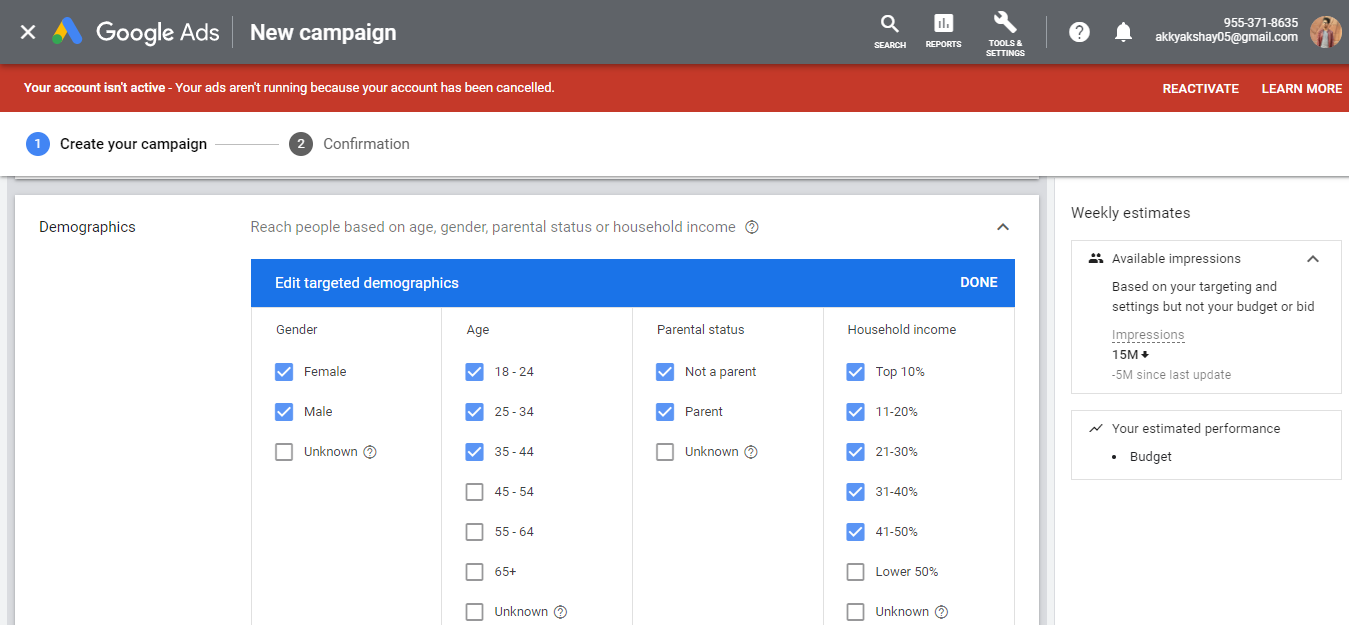Enable the Unknown gender checkbox
The image size is (1349, 625).
[x=284, y=451]
